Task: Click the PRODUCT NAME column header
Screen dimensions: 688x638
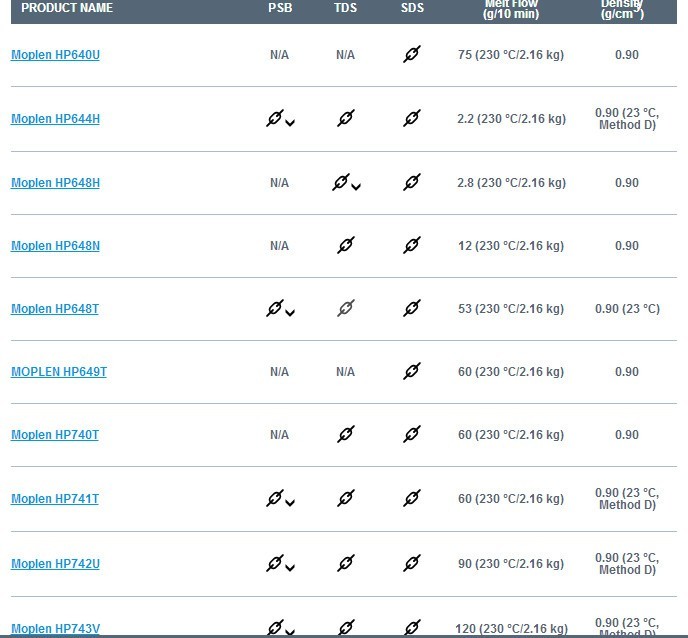Action: point(67,8)
